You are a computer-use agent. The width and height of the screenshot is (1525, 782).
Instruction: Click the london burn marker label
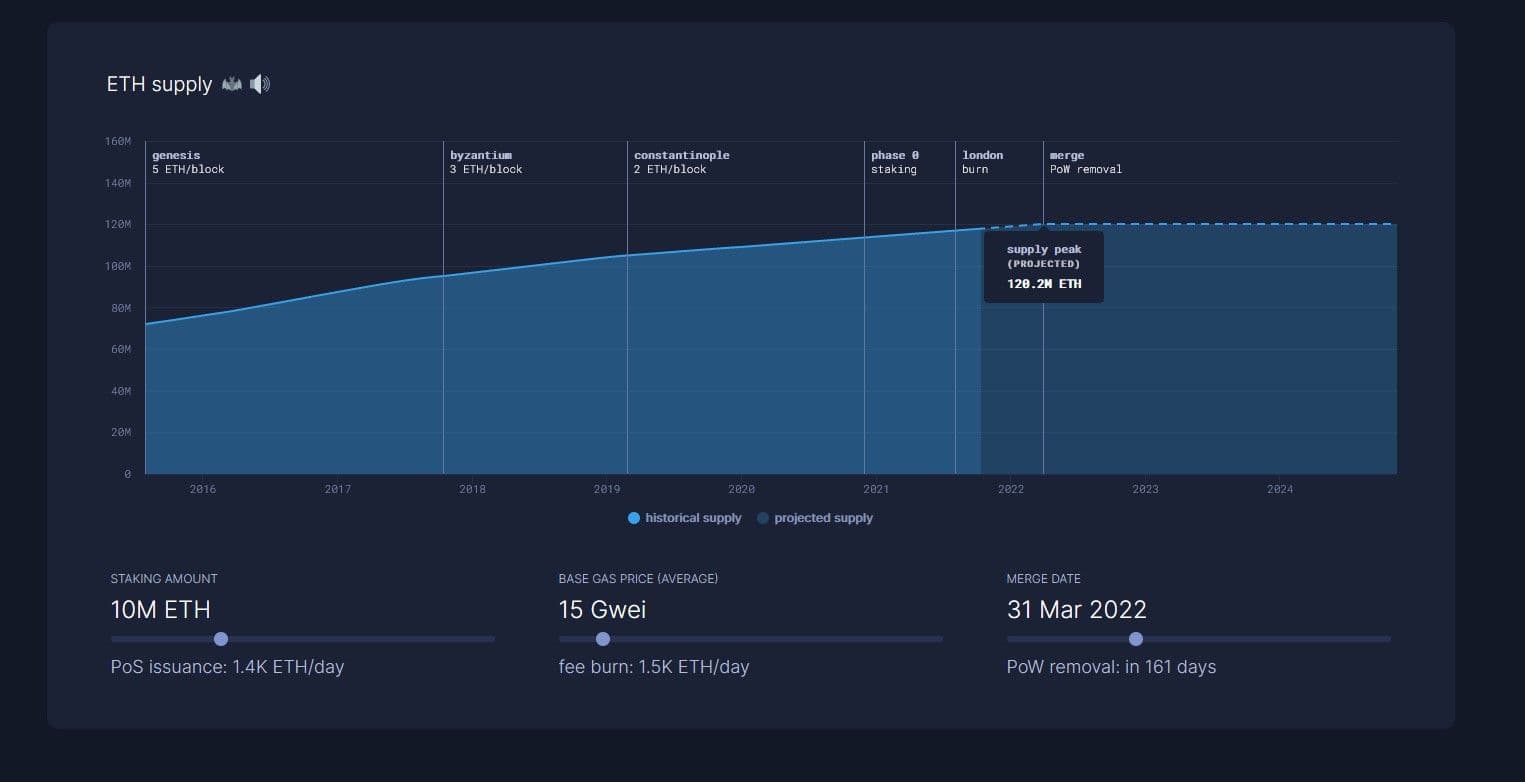[x=982, y=162]
